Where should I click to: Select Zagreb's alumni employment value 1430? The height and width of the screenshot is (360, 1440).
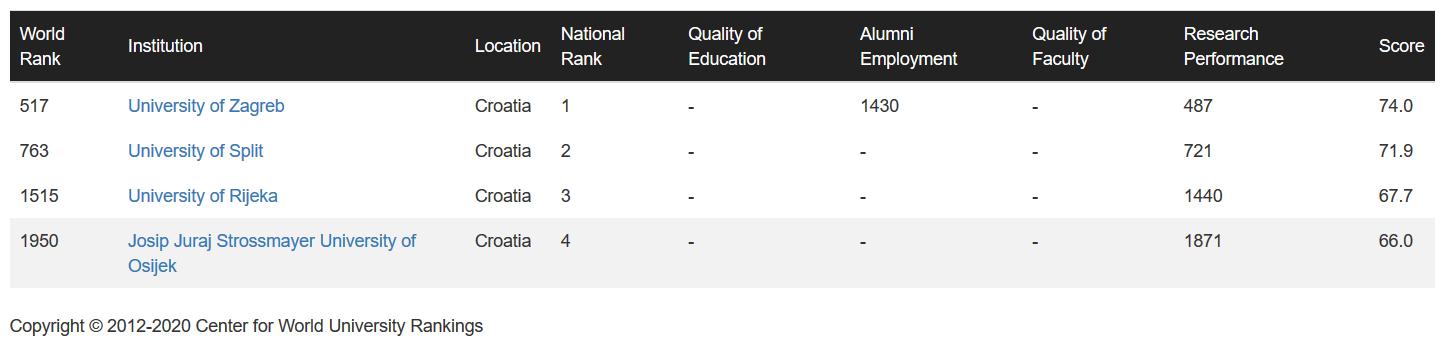point(880,106)
